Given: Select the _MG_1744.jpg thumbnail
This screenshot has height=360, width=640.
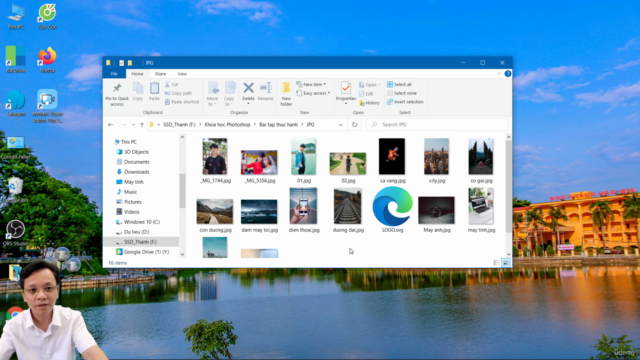Looking at the screenshot, I should click(x=215, y=157).
